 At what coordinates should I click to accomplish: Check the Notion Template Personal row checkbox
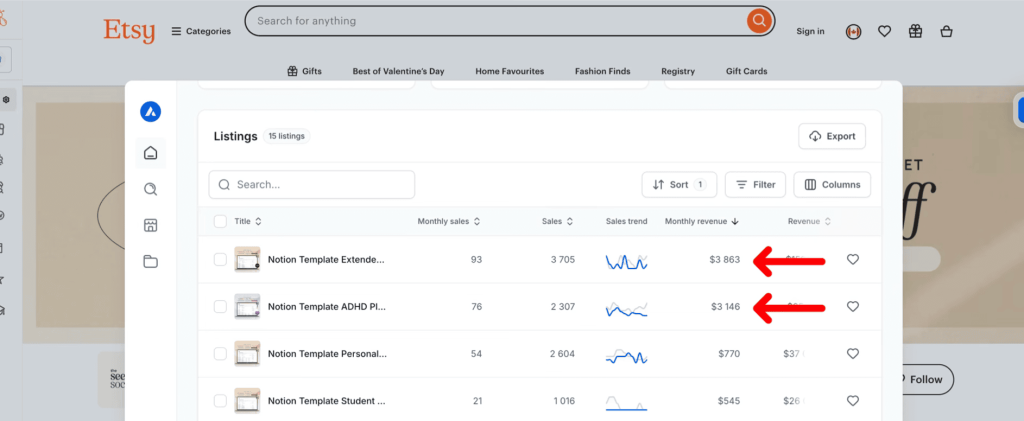pos(220,354)
